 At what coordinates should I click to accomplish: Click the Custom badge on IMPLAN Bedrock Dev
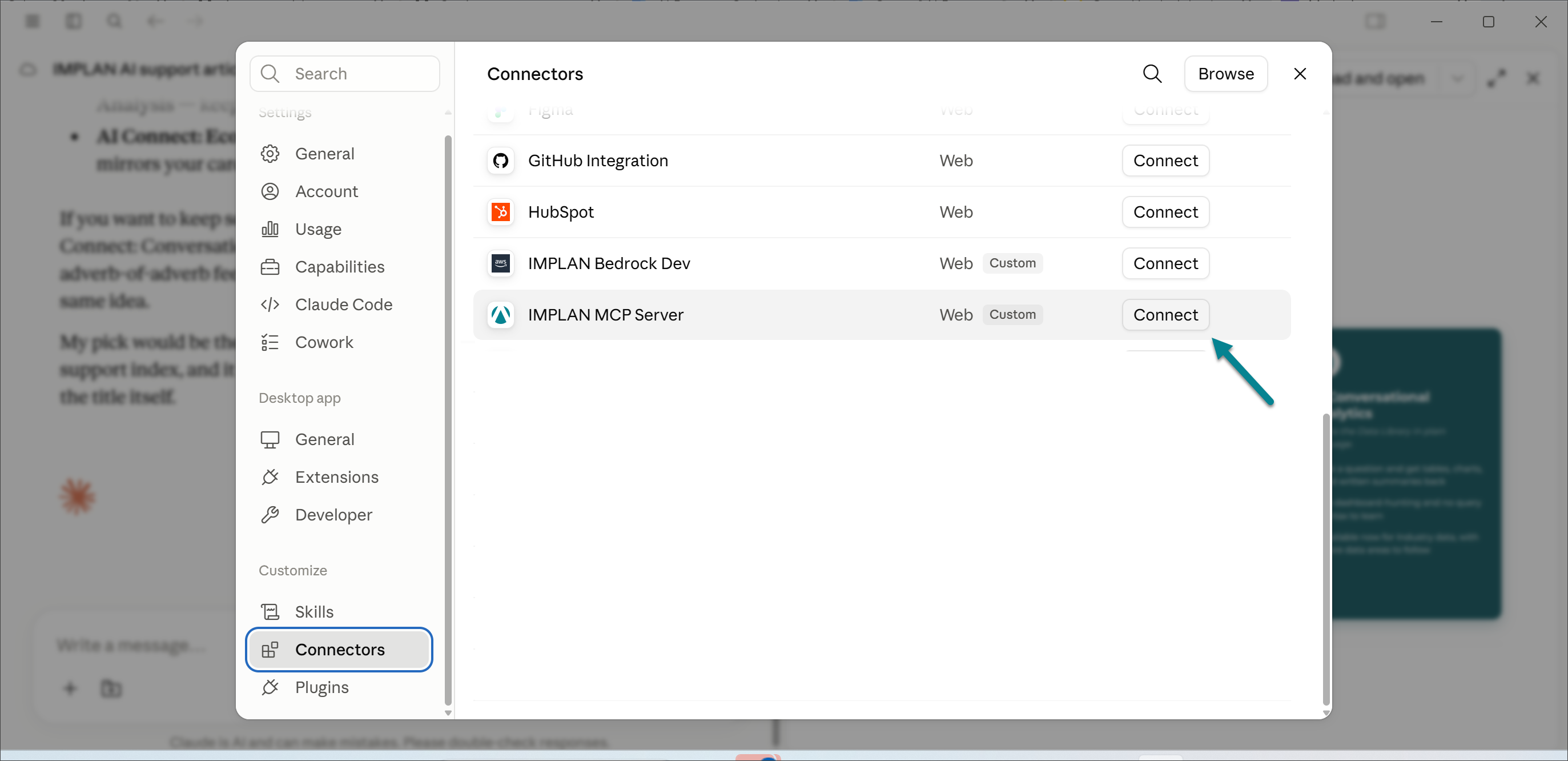click(1012, 263)
